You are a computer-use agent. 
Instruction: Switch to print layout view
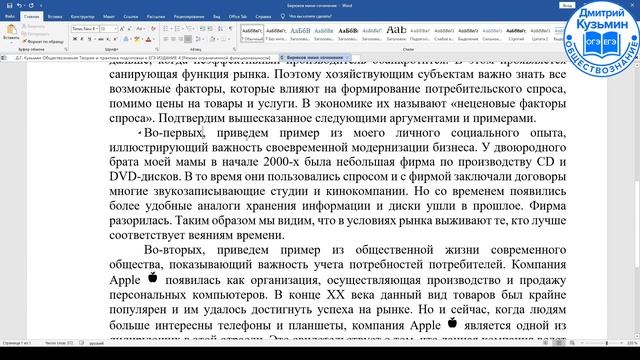559,343
